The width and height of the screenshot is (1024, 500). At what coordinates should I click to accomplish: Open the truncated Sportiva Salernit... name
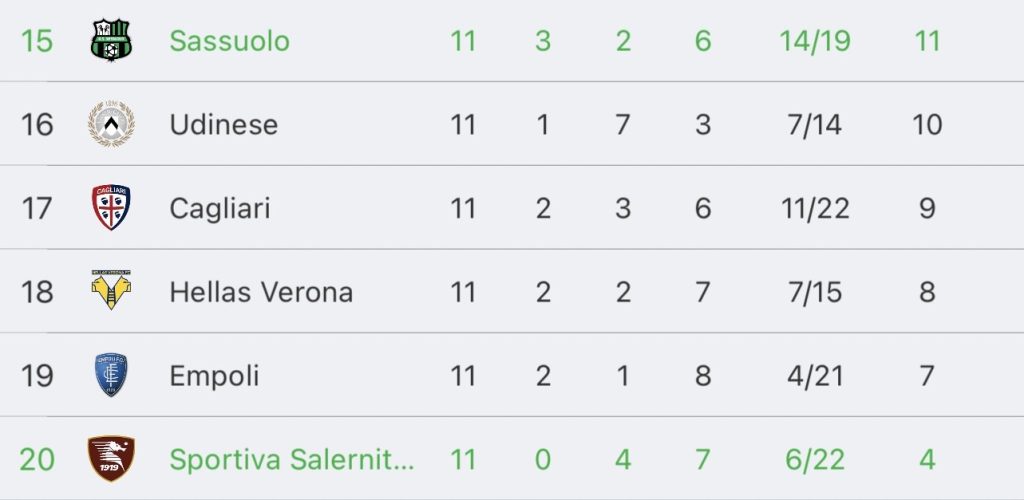[291, 460]
